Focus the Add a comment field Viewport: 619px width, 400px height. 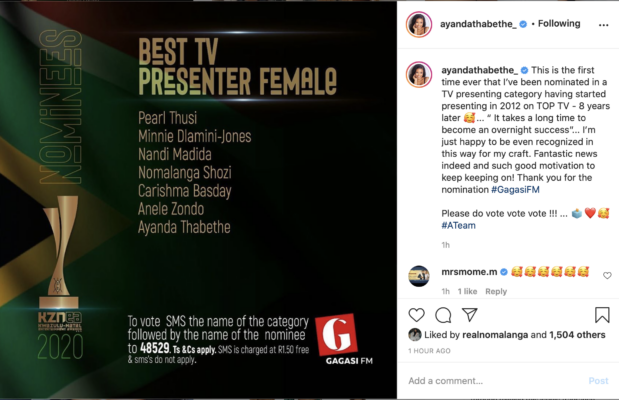pyautogui.click(x=495, y=381)
